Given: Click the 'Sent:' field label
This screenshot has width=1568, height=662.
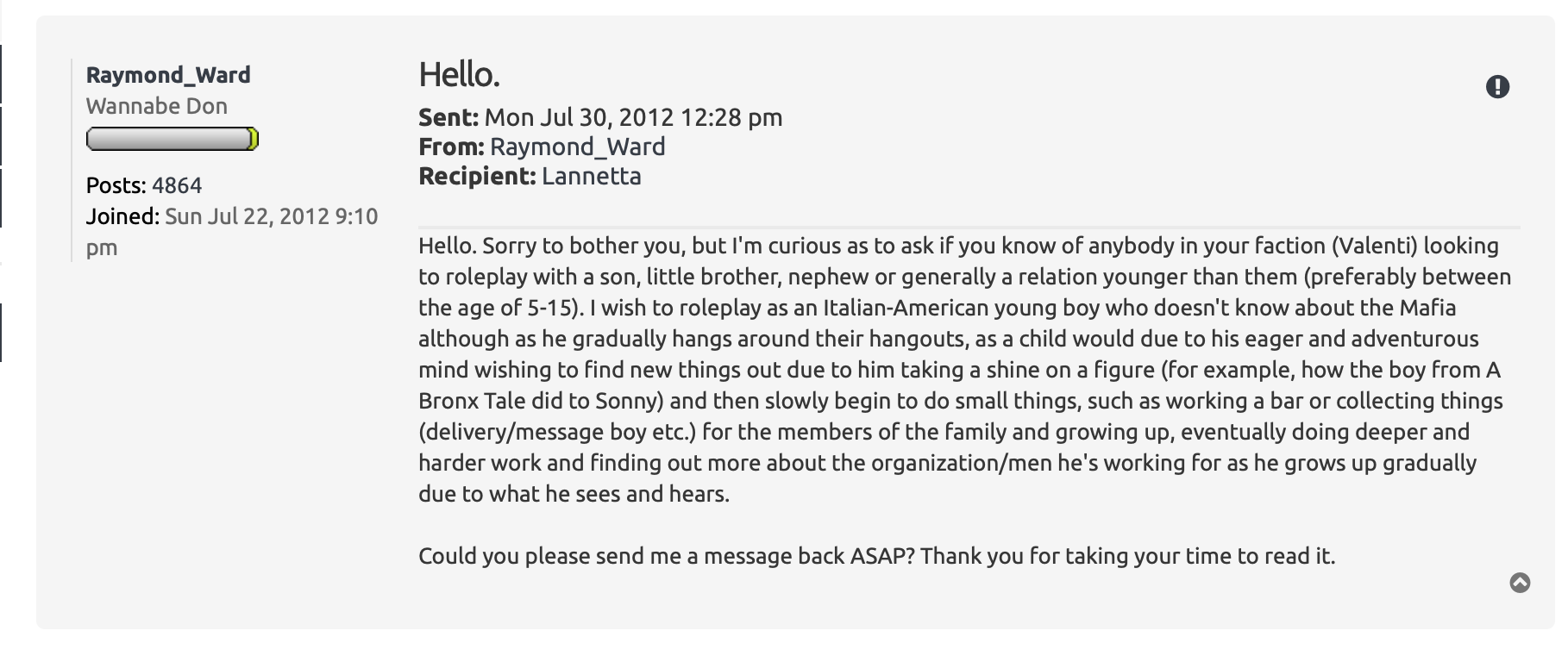Looking at the screenshot, I should pos(448,117).
